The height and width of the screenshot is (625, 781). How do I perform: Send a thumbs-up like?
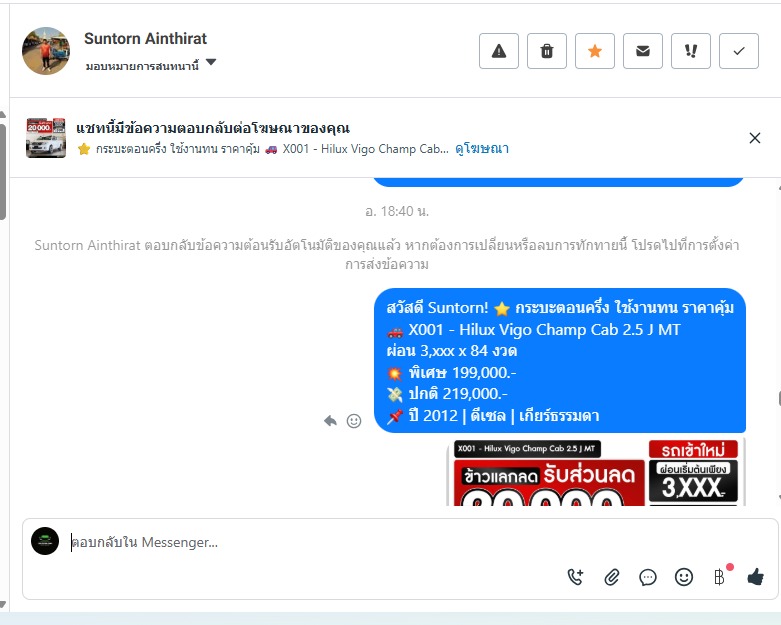[x=756, y=577]
